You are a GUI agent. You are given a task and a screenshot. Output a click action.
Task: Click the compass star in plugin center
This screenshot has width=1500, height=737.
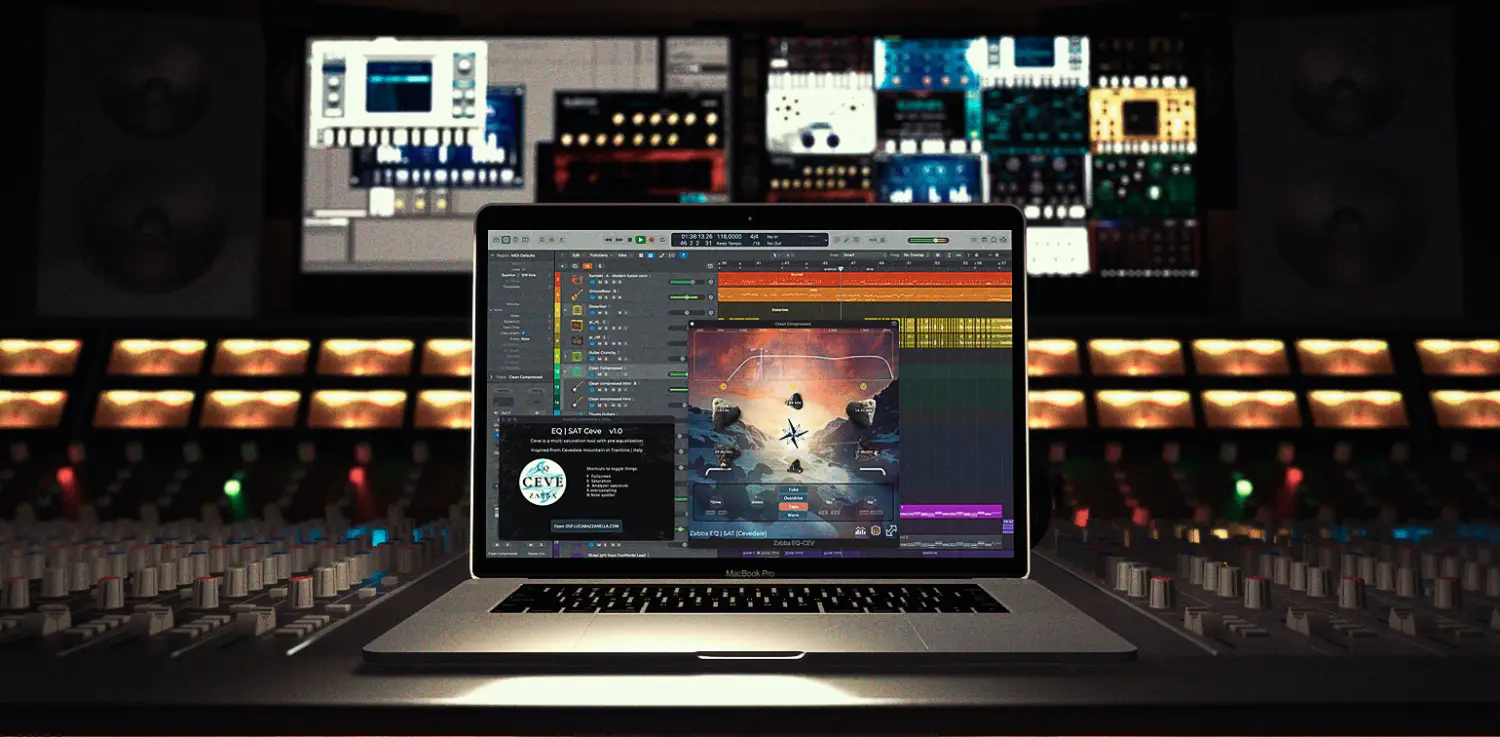click(794, 434)
